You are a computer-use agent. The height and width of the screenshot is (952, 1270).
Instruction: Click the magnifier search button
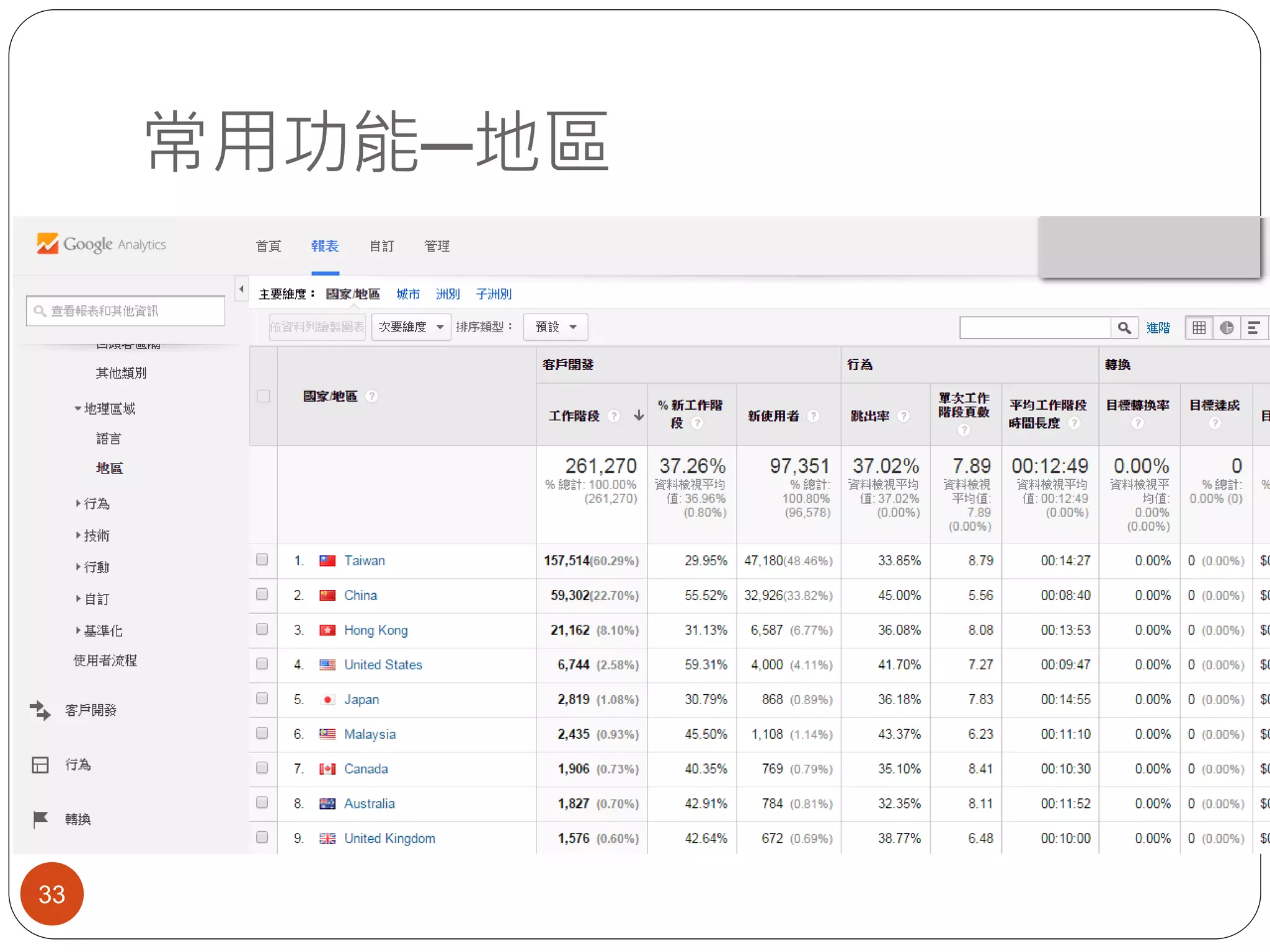pos(1124,328)
